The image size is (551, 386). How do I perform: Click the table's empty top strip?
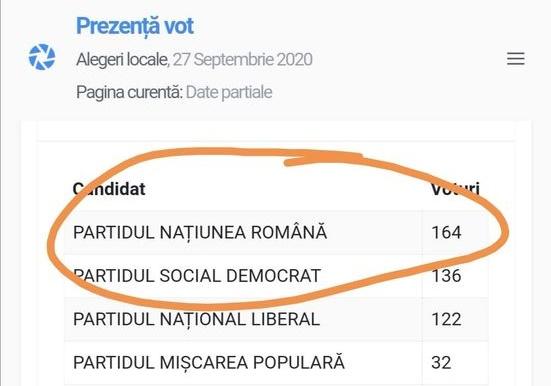[276, 131]
